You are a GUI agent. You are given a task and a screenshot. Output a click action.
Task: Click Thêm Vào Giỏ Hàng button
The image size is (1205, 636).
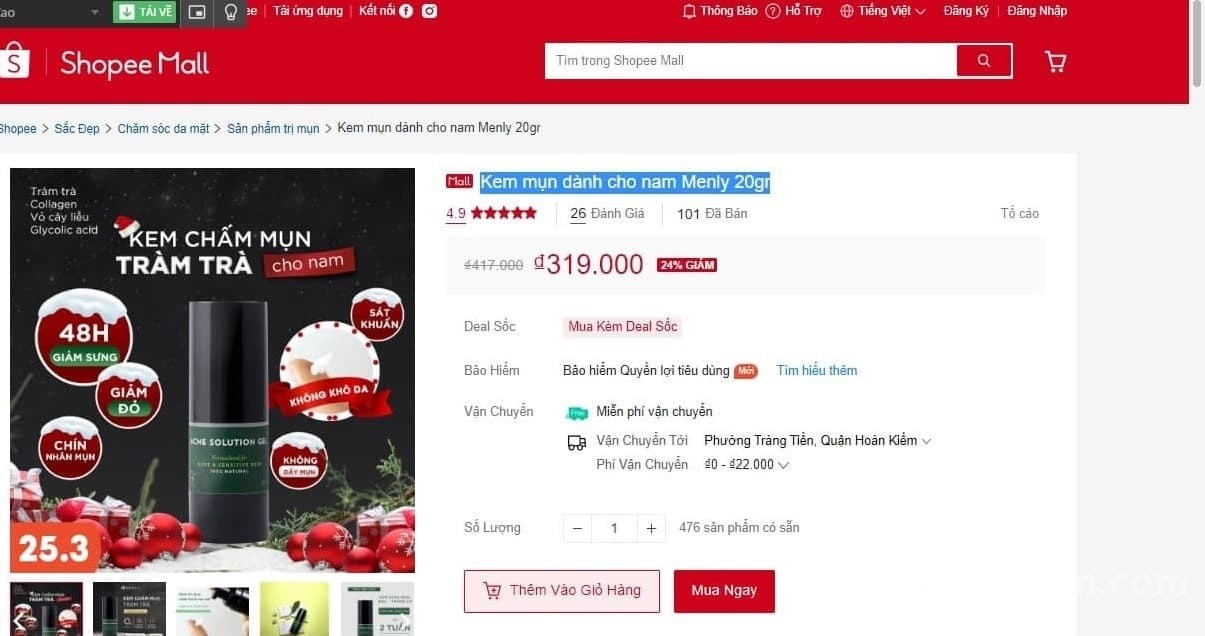562,591
